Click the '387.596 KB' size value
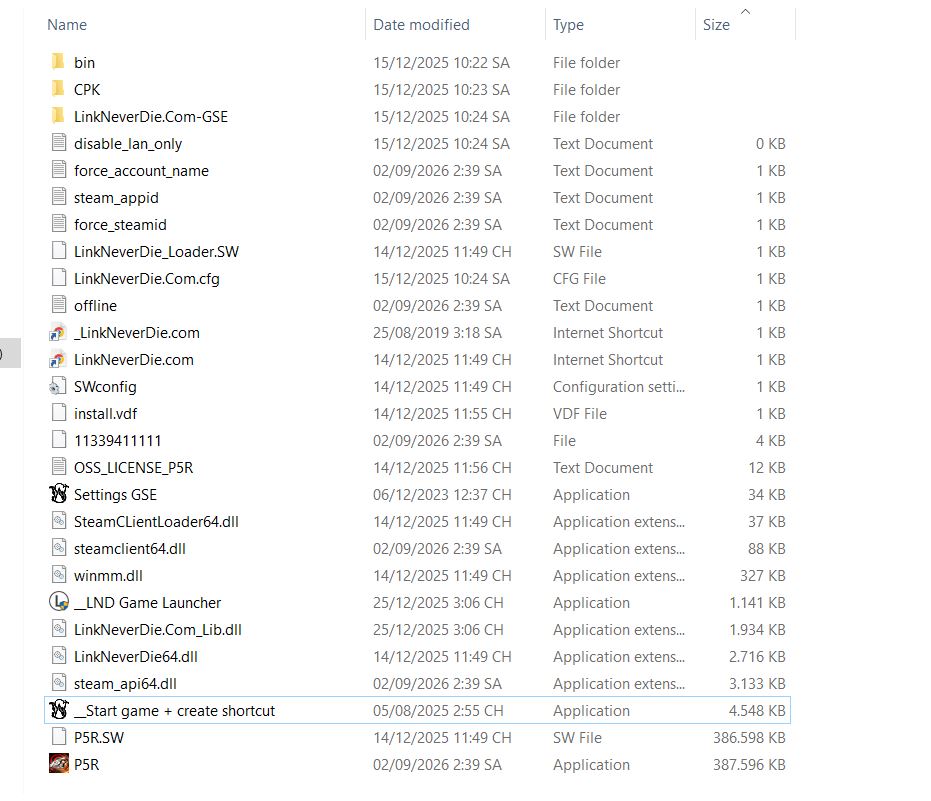The width and height of the screenshot is (931, 801). coord(749,765)
